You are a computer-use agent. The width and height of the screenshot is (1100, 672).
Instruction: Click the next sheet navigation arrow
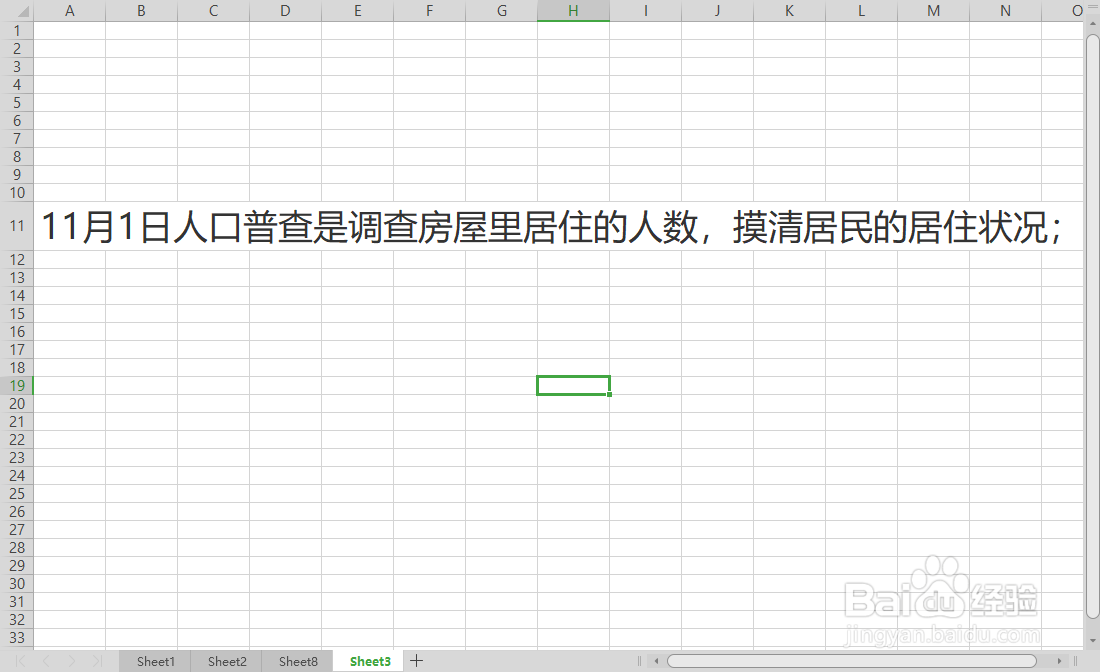click(x=71, y=661)
